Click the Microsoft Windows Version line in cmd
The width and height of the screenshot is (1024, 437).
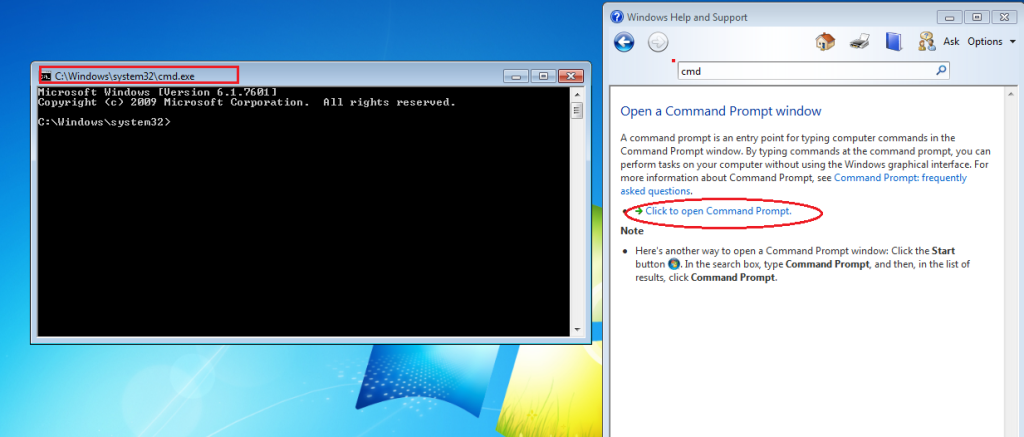click(x=157, y=92)
